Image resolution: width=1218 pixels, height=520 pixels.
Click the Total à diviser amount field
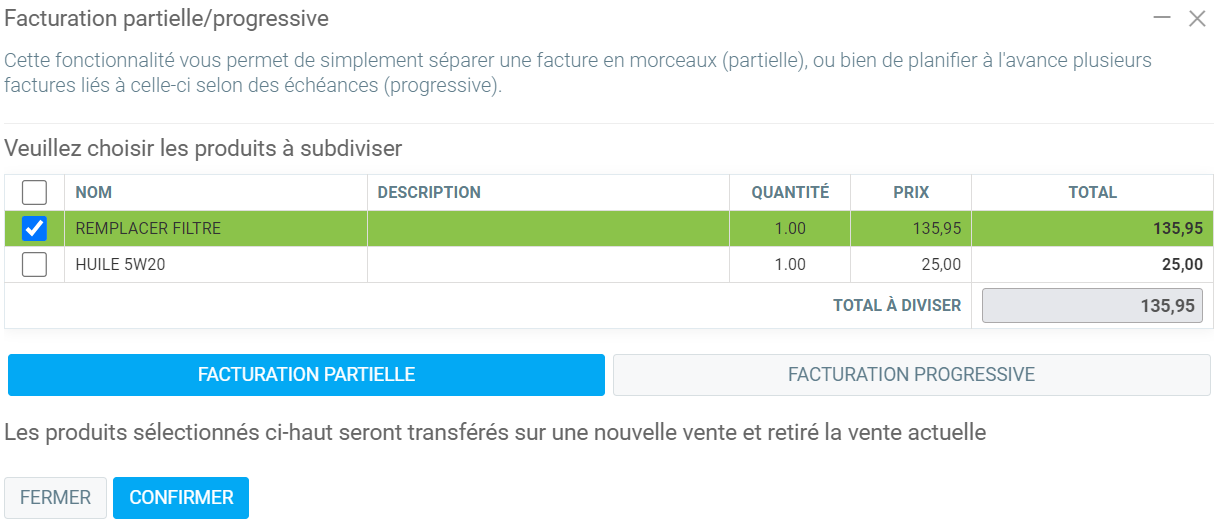(x=1092, y=306)
